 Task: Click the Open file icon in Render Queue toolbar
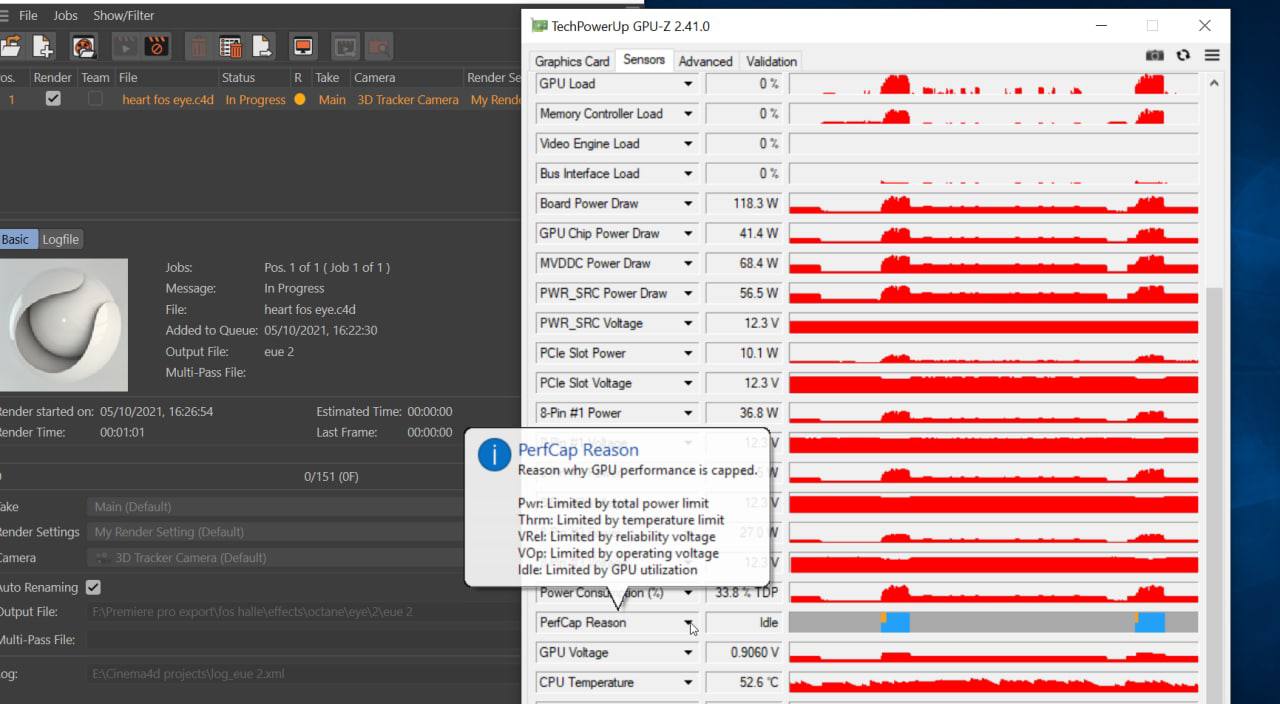click(x=11, y=46)
